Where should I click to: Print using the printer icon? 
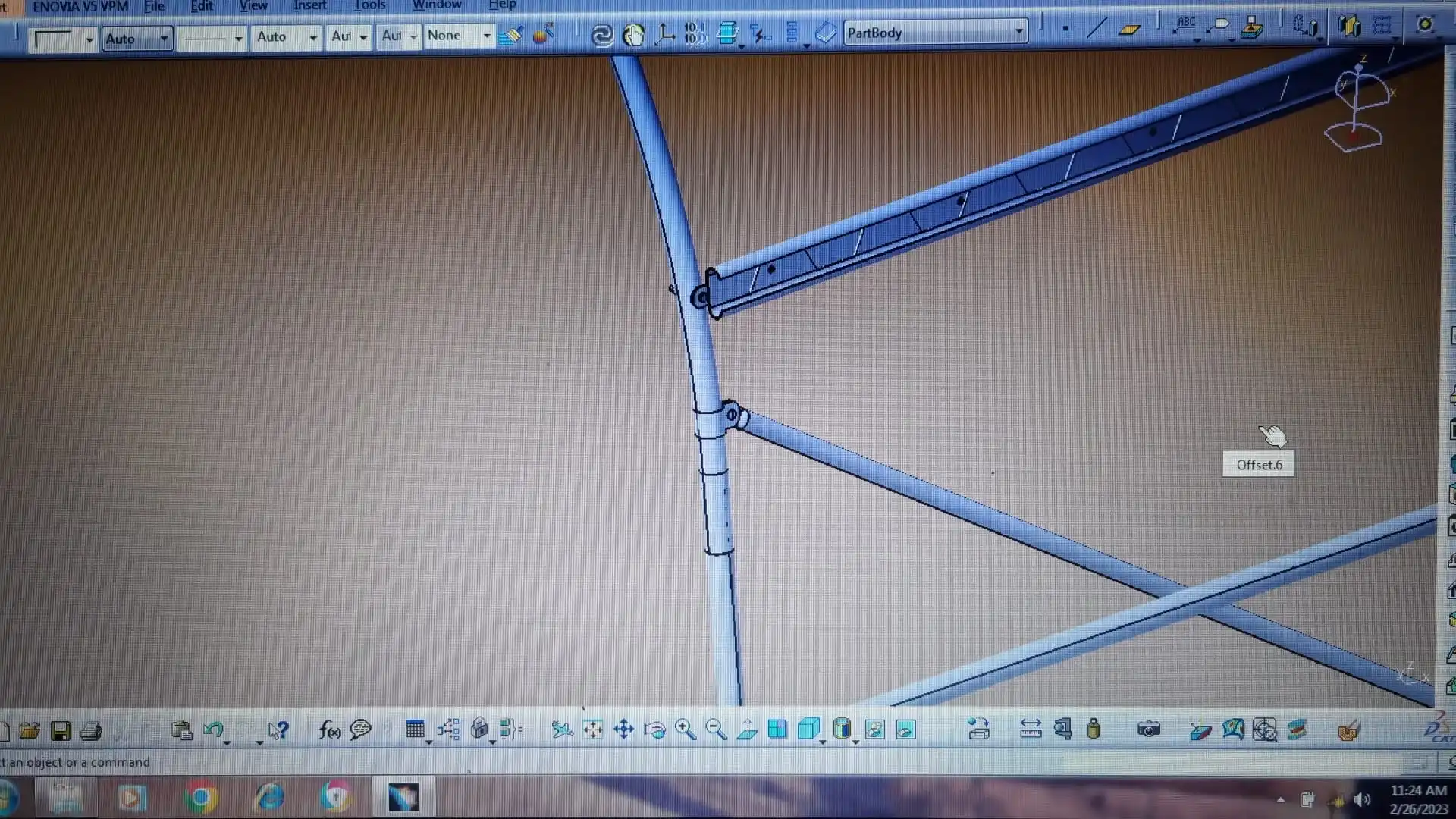click(x=91, y=731)
